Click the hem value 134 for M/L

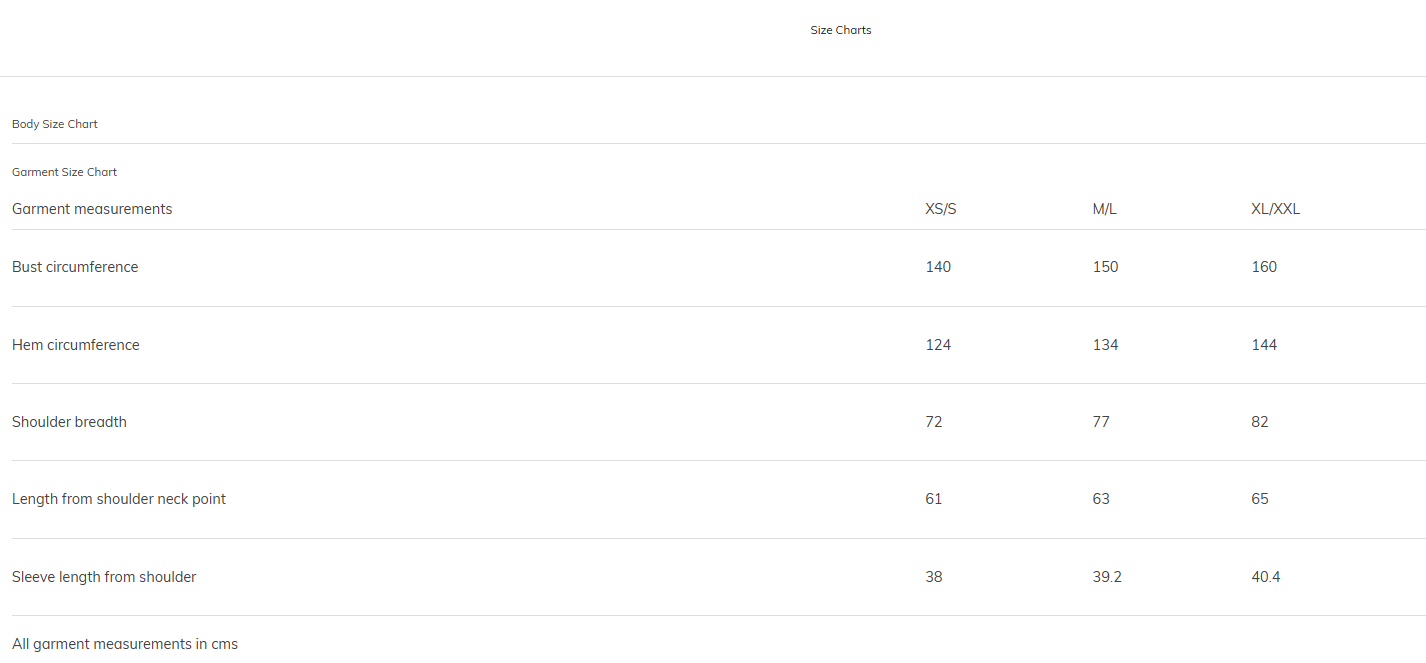pos(1105,345)
